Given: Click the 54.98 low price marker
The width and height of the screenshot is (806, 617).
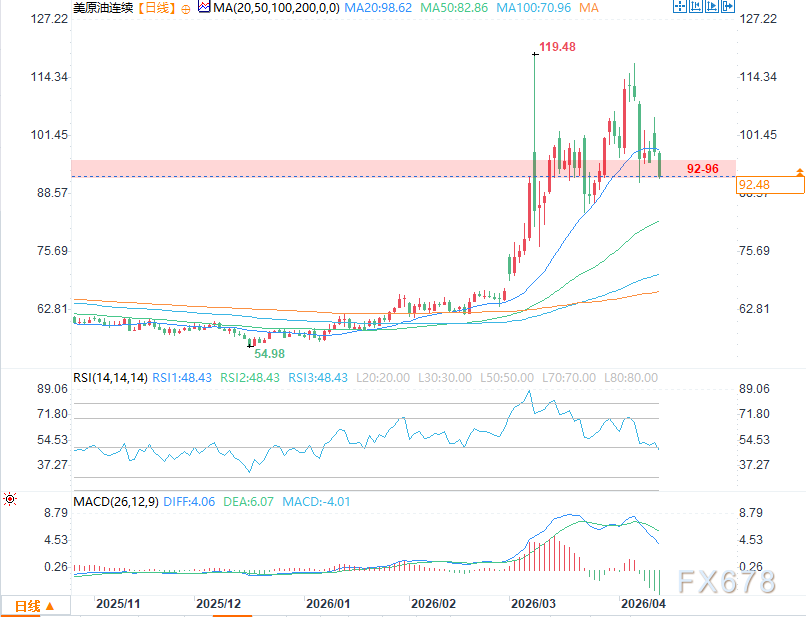Looking at the screenshot, I should 269,354.
